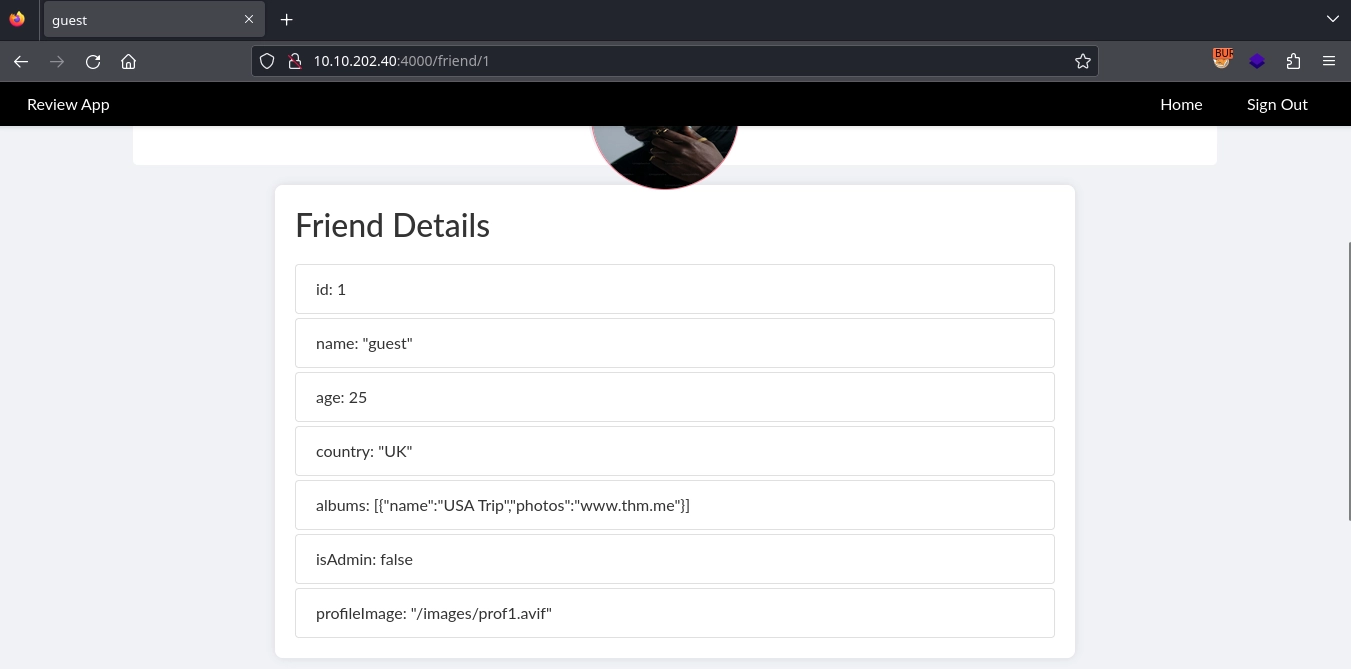Screen dimensions: 1351x669
Task: Select the guest browser tab
Action: (x=140, y=20)
